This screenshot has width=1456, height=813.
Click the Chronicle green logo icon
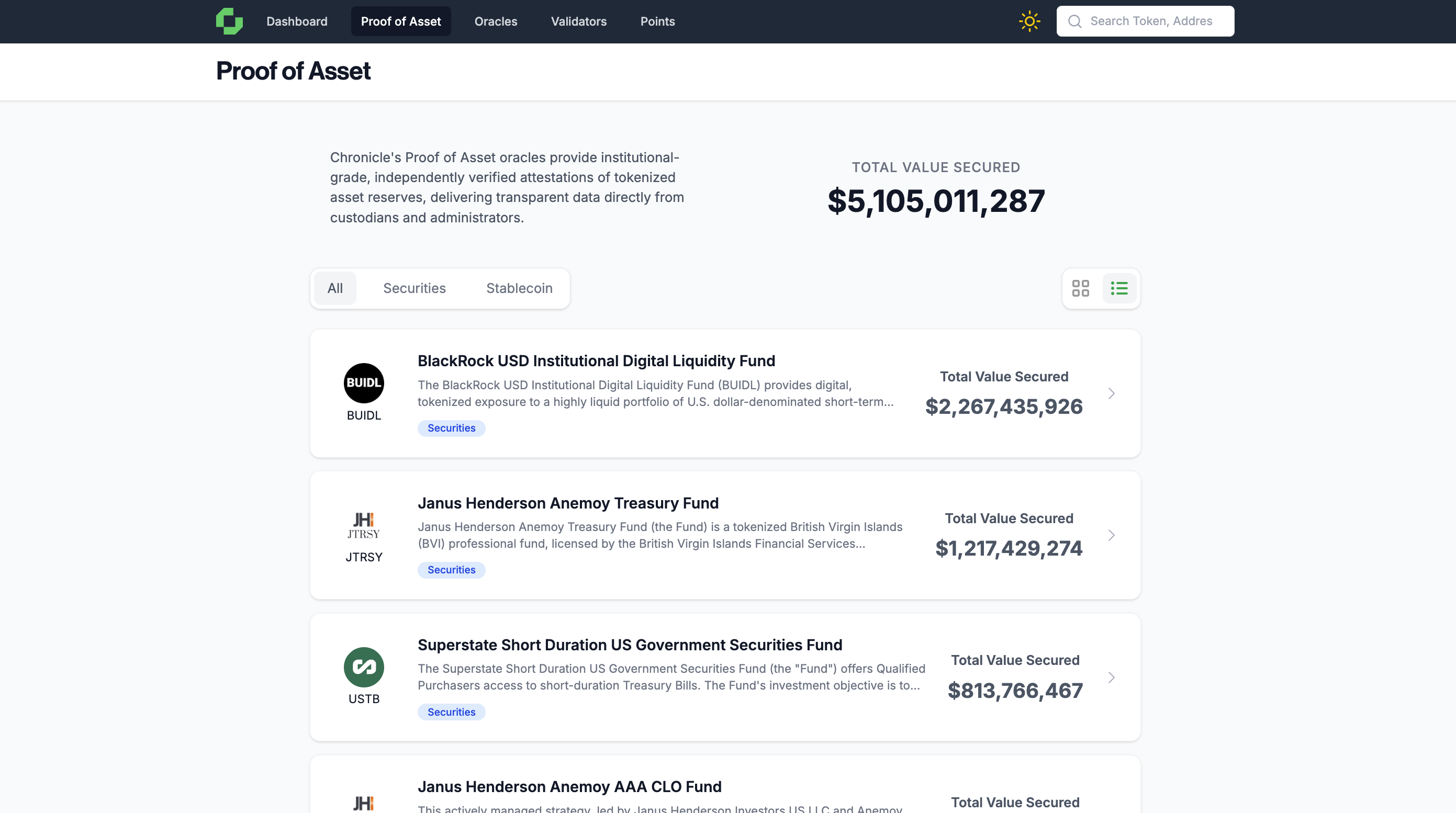click(229, 21)
